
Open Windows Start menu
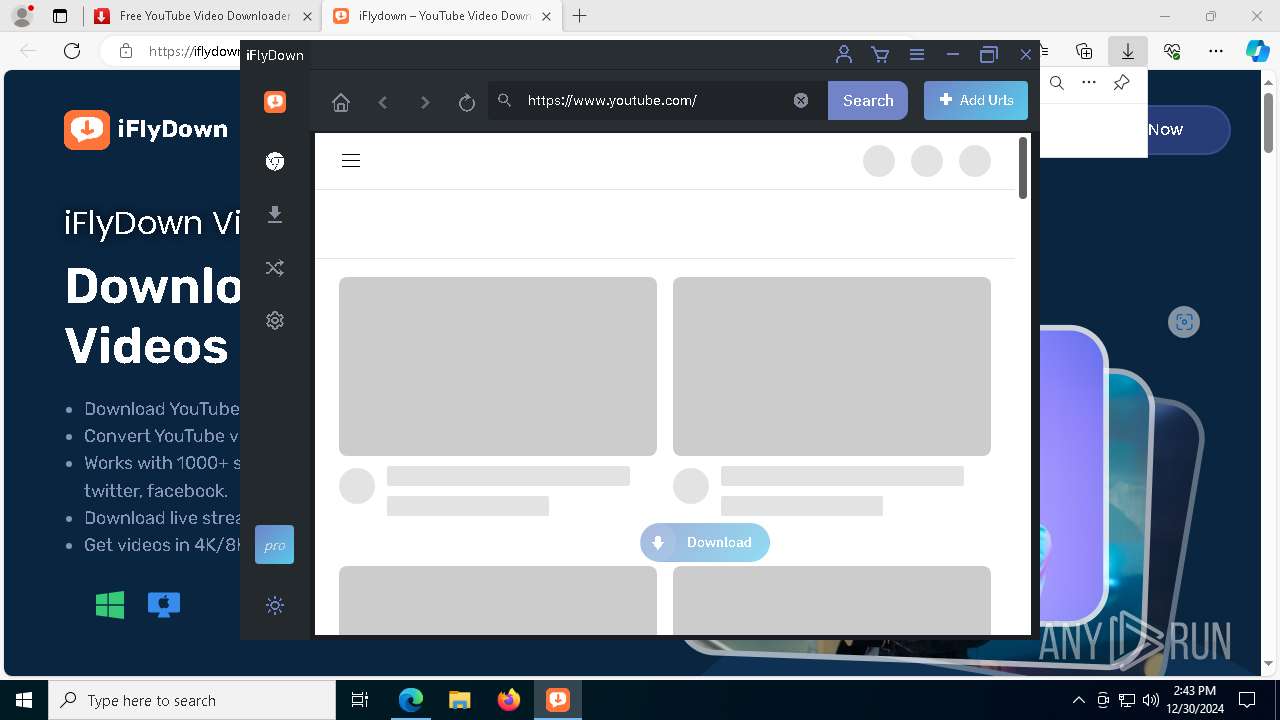coord(24,700)
